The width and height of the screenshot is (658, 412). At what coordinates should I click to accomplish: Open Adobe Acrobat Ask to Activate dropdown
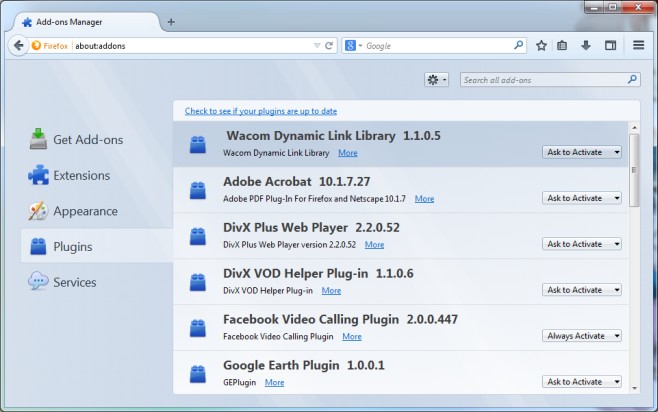(582, 198)
